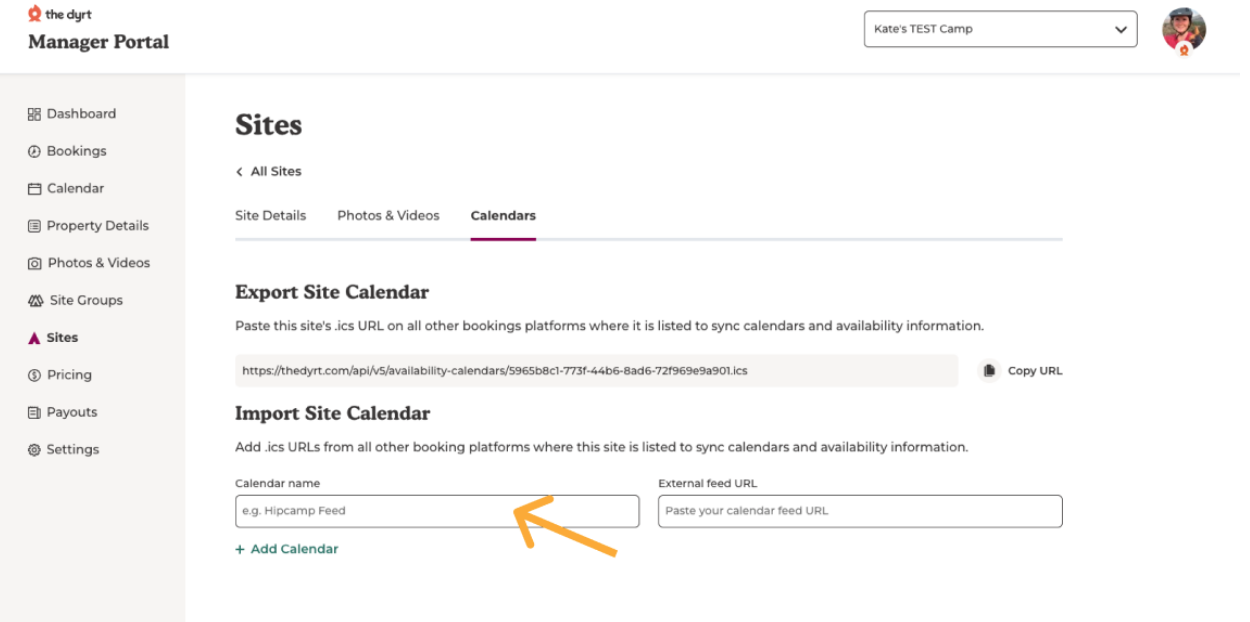1250x622 pixels.
Task: Focus the External feed URL field
Action: (860, 511)
